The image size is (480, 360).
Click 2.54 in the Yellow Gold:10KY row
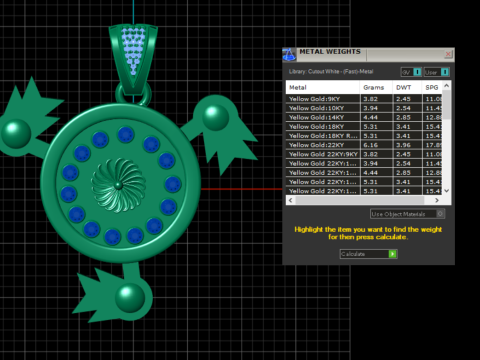pyautogui.click(x=403, y=108)
